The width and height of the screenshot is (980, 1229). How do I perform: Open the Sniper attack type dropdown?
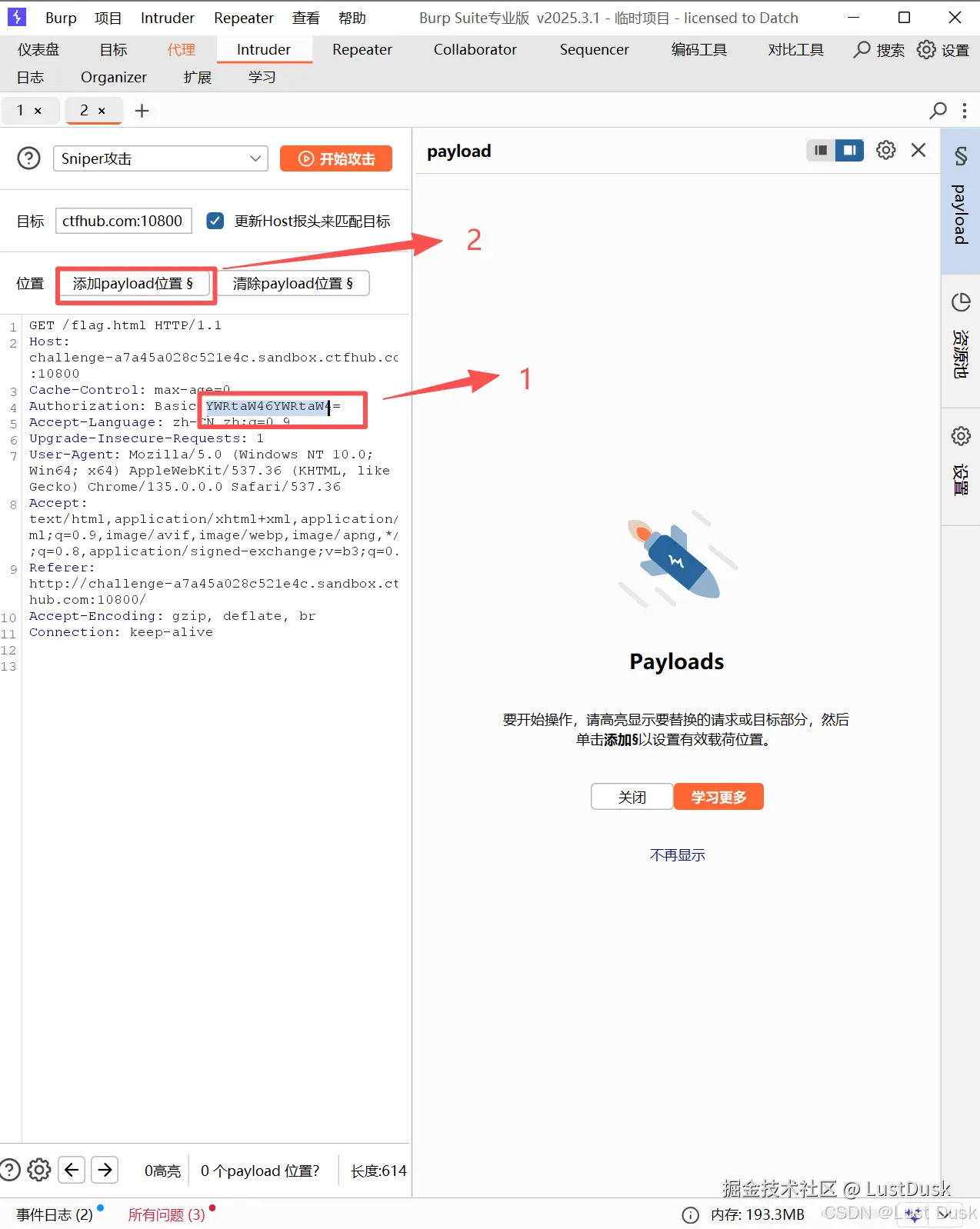pos(160,158)
